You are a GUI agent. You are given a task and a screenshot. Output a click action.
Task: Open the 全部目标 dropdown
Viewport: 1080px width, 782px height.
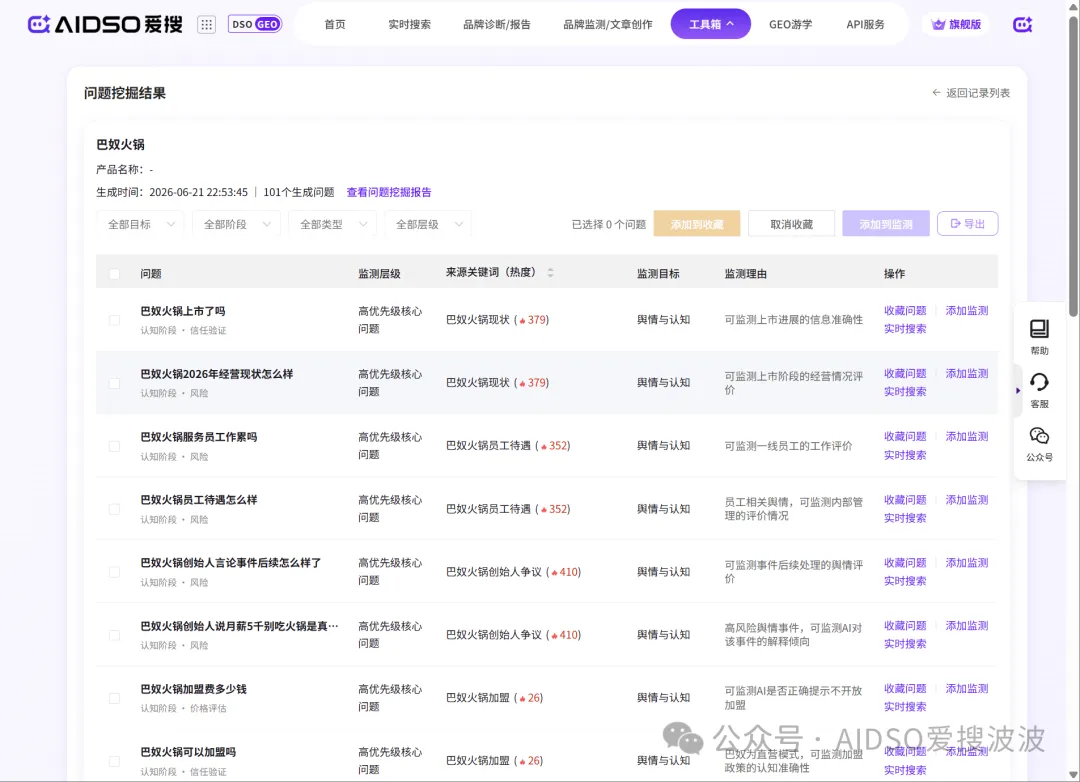tap(141, 224)
